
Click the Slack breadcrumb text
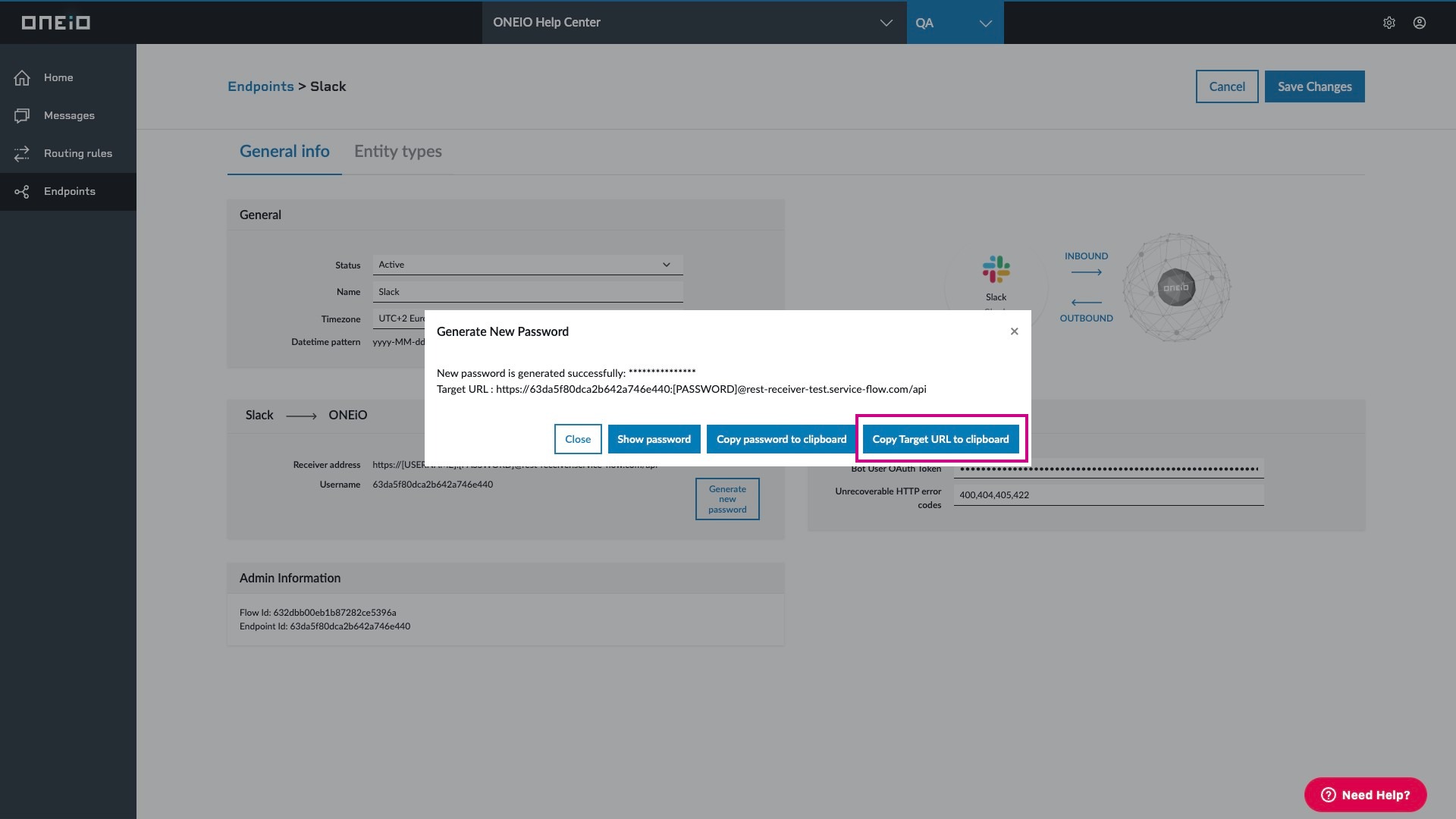tap(328, 86)
